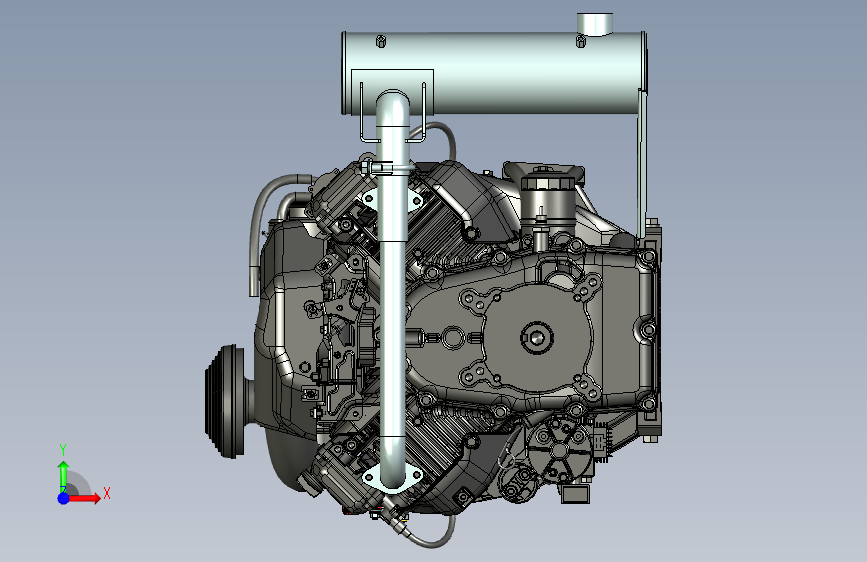Select the vertical exhaust pipe
The image size is (867, 562).
click(x=392, y=288)
